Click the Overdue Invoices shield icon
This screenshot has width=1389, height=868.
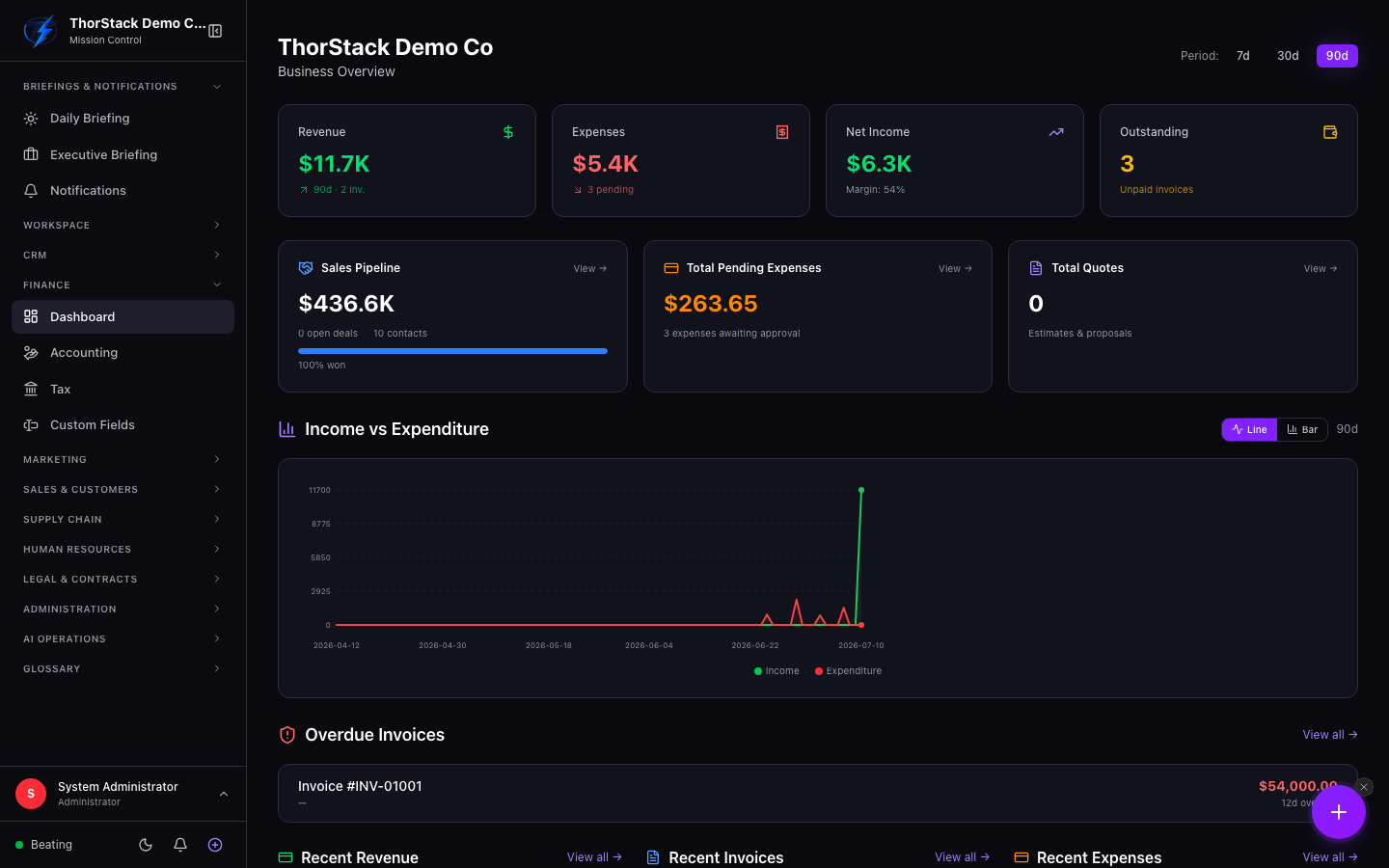[287, 735]
